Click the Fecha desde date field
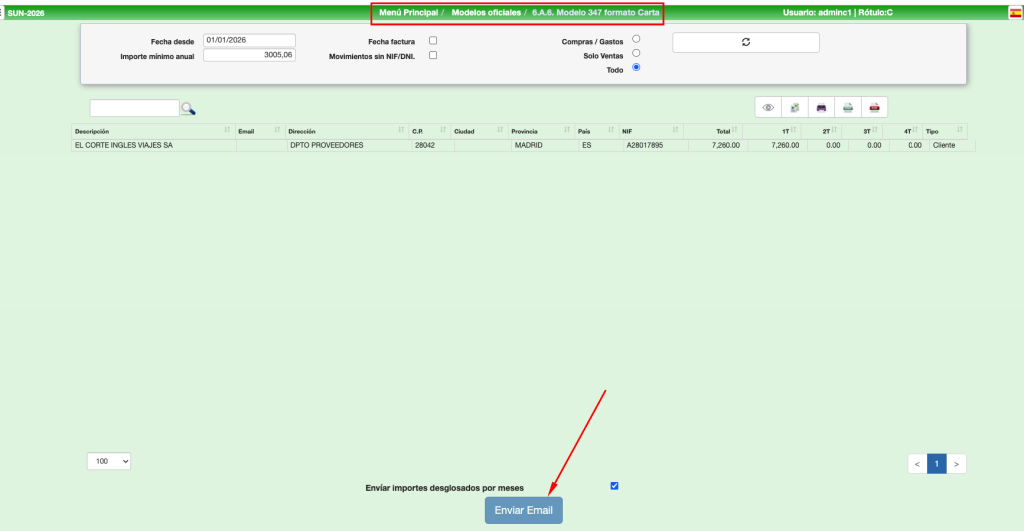 [x=249, y=41]
